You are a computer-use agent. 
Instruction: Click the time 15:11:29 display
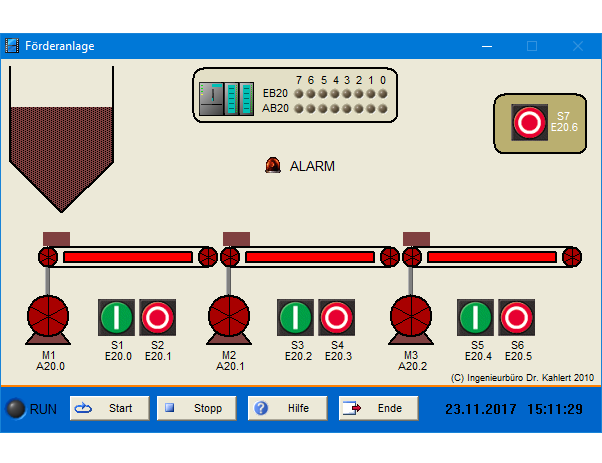pos(555,409)
